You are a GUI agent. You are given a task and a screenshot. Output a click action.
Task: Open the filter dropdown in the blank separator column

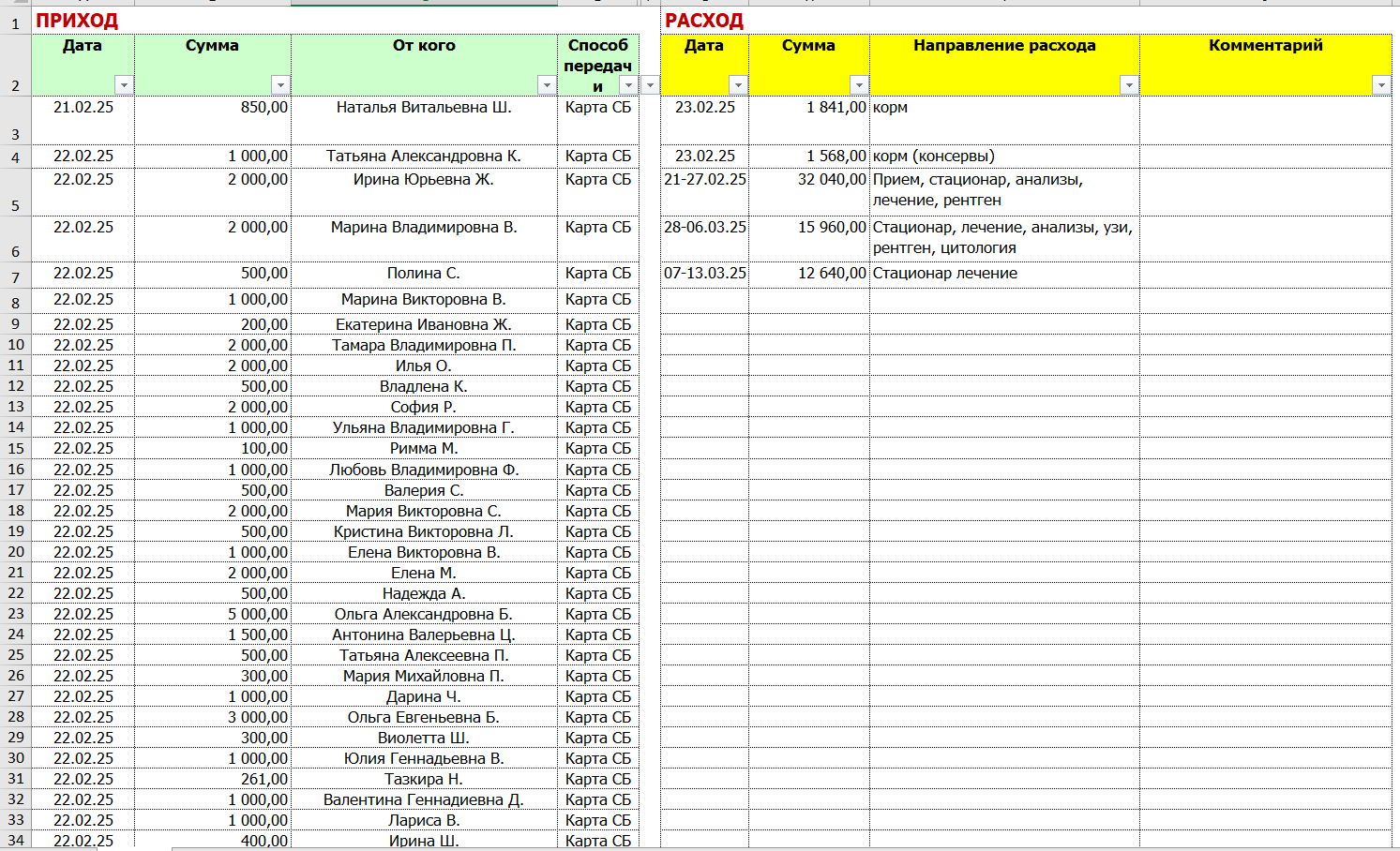pos(650,85)
